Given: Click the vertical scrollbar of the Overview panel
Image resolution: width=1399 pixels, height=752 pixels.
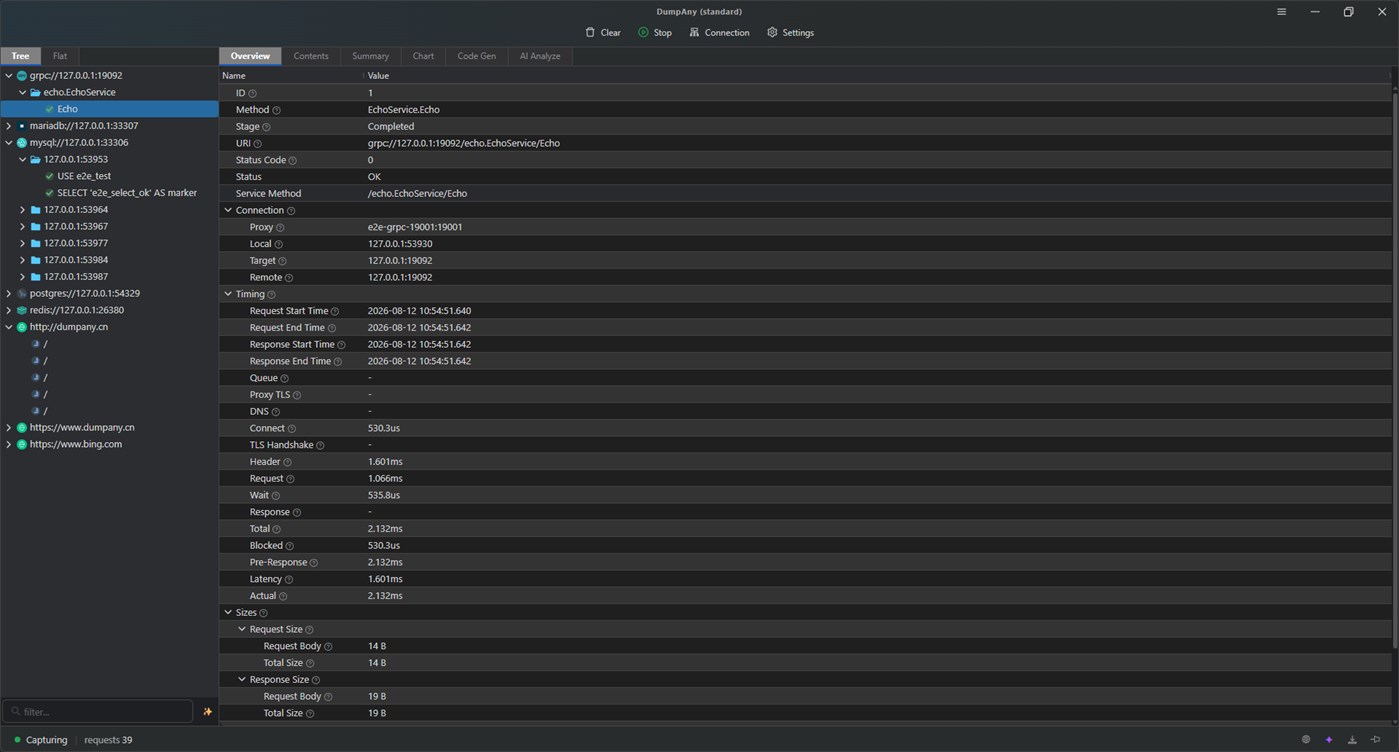Looking at the screenshot, I should (x=1394, y=370).
